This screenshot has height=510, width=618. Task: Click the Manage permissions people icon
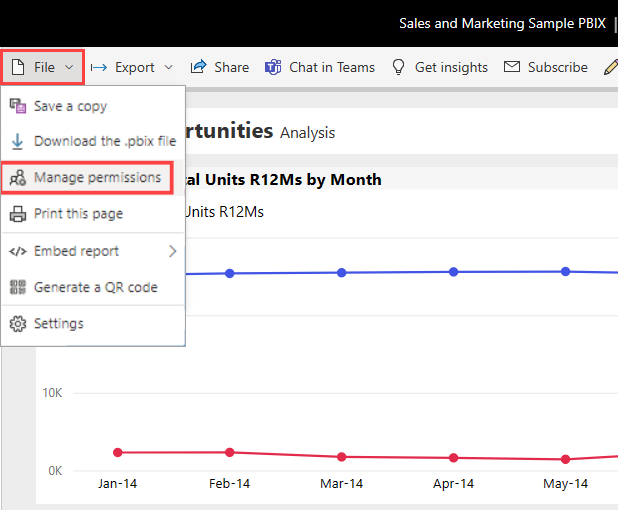[x=17, y=178]
